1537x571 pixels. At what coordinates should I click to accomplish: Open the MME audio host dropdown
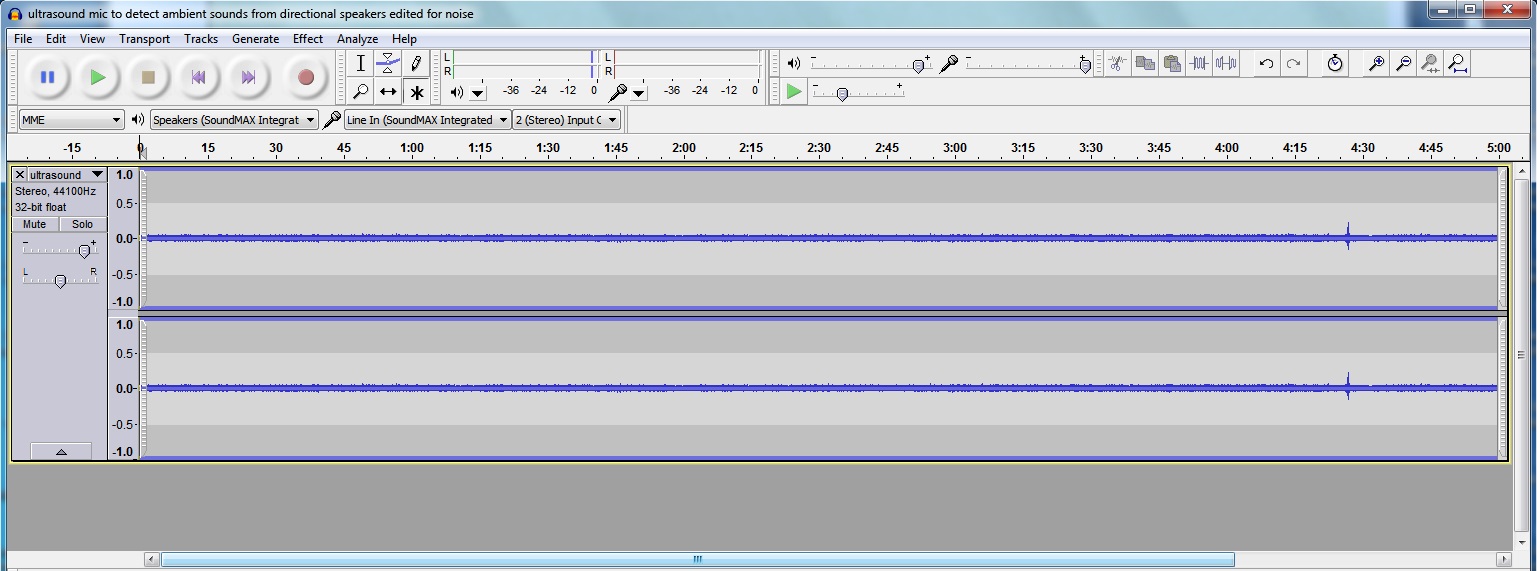(x=70, y=120)
